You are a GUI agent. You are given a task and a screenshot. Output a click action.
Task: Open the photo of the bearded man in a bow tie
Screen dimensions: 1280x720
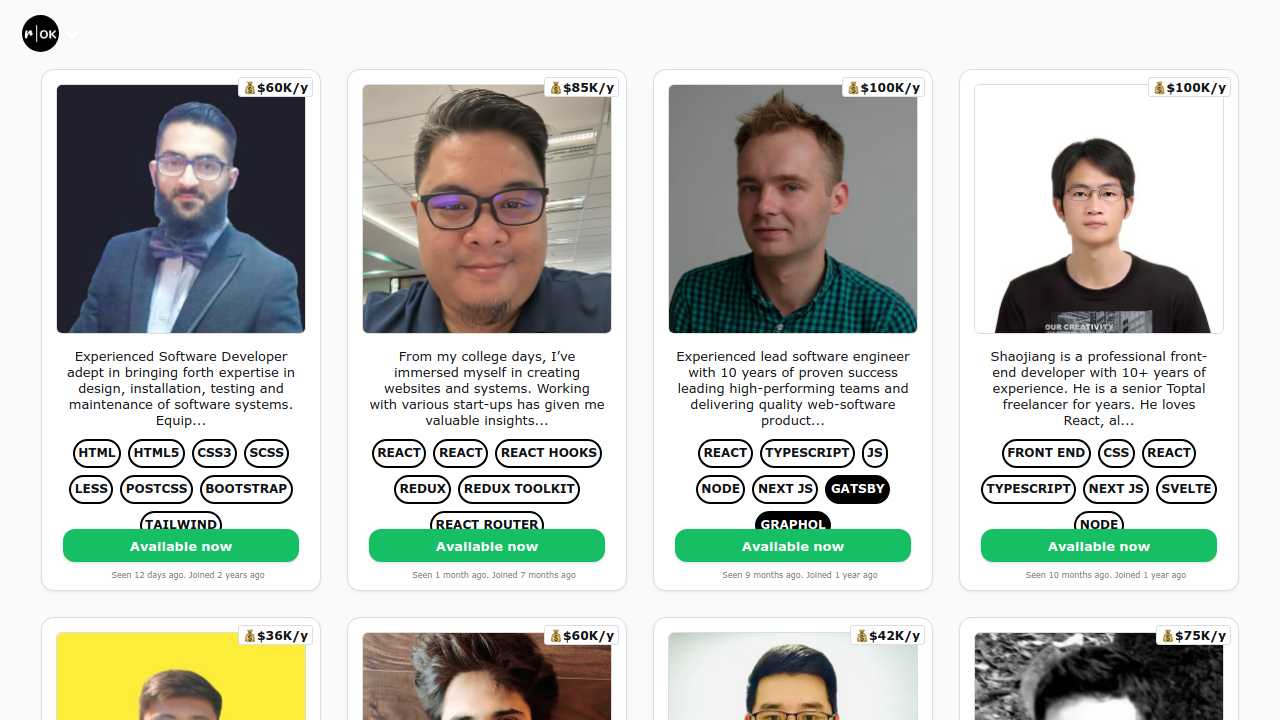click(181, 209)
